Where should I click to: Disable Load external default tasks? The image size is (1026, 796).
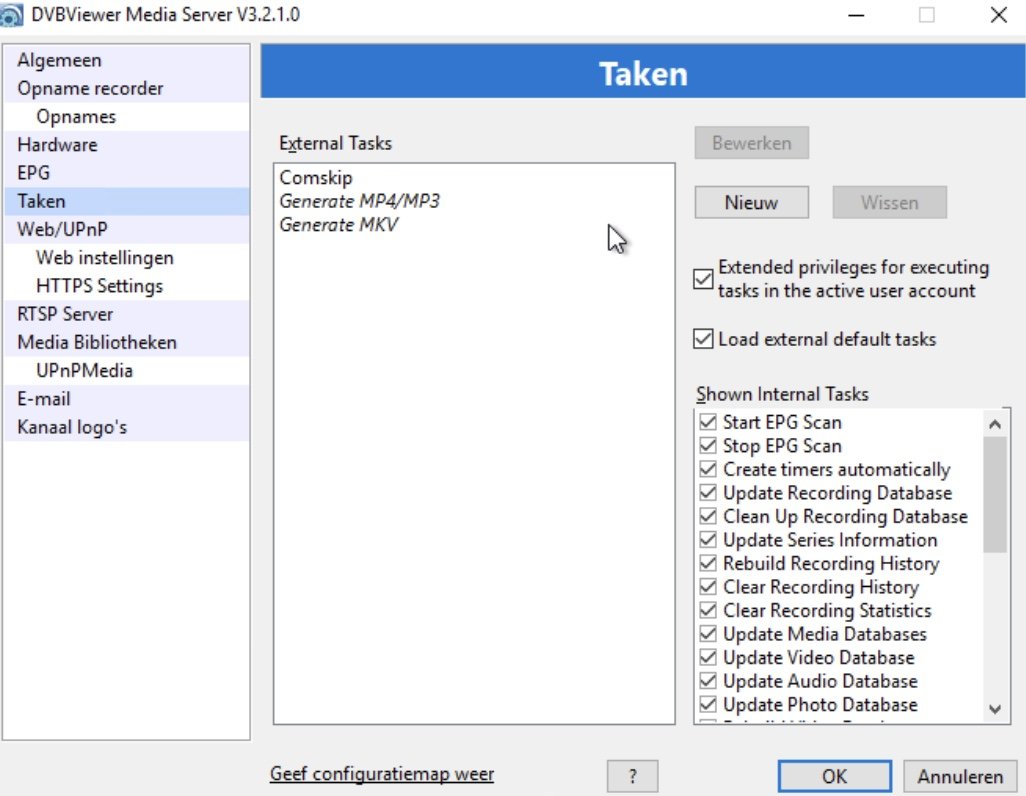pos(704,339)
